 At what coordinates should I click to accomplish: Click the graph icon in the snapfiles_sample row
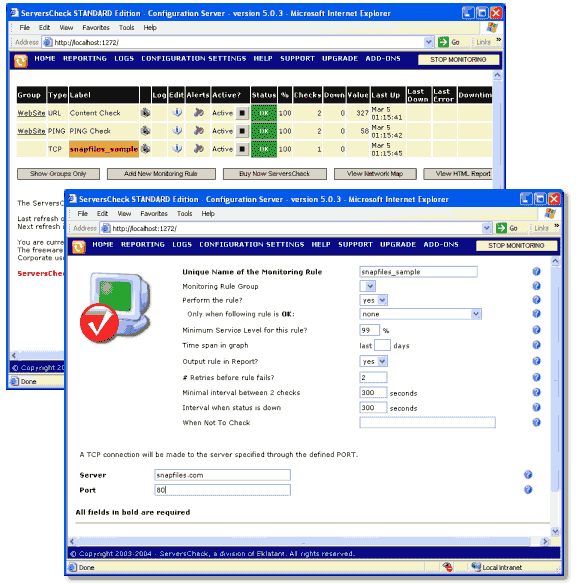145,149
